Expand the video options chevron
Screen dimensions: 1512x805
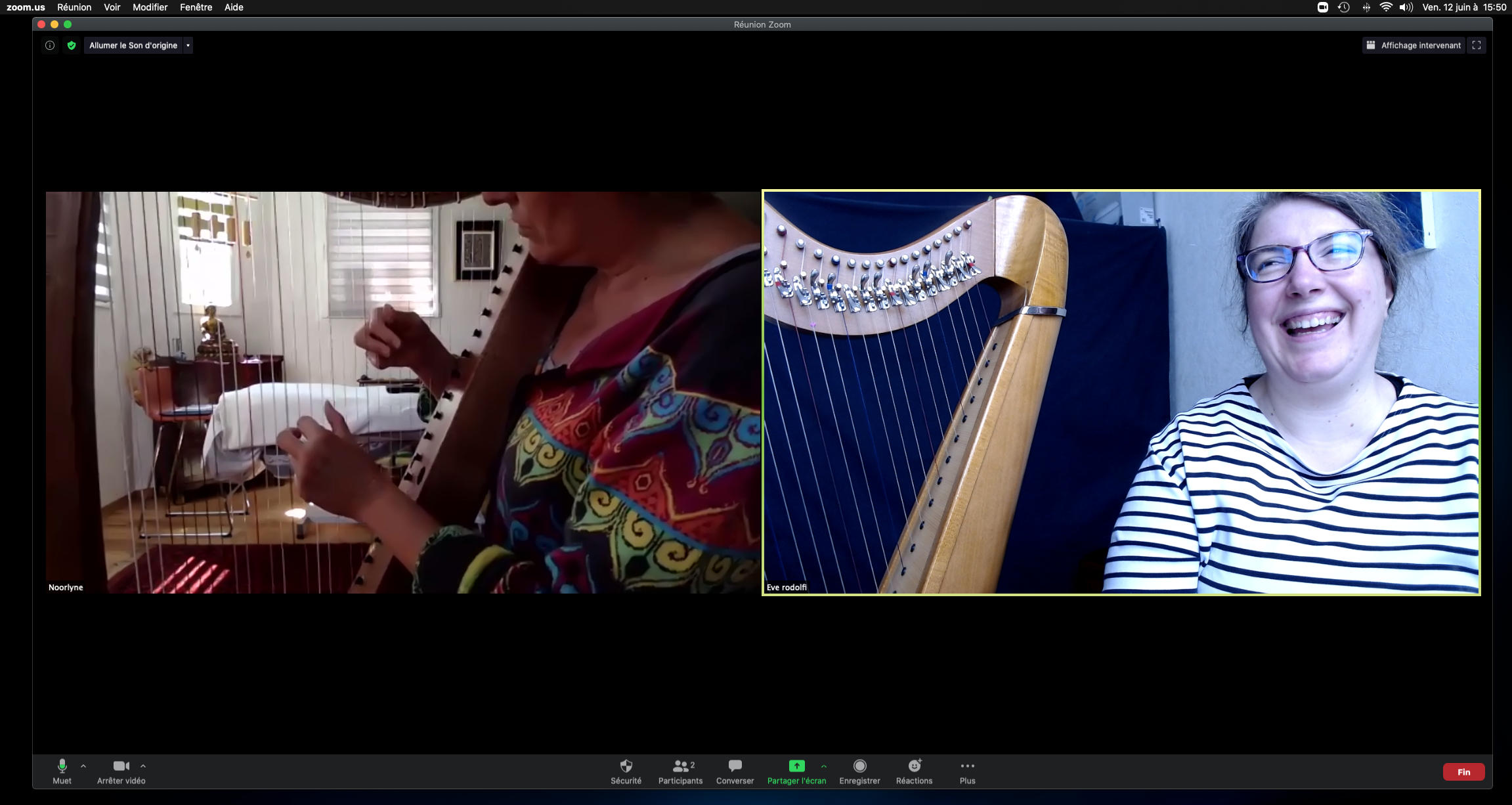(143, 766)
